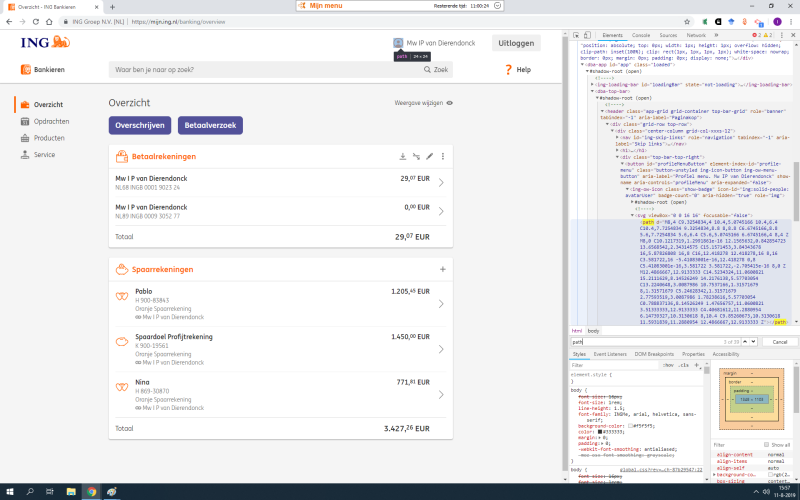Screen dimensions: 800x500
Task: Click the DevTools inspect element picker icon
Action: point(578,35)
